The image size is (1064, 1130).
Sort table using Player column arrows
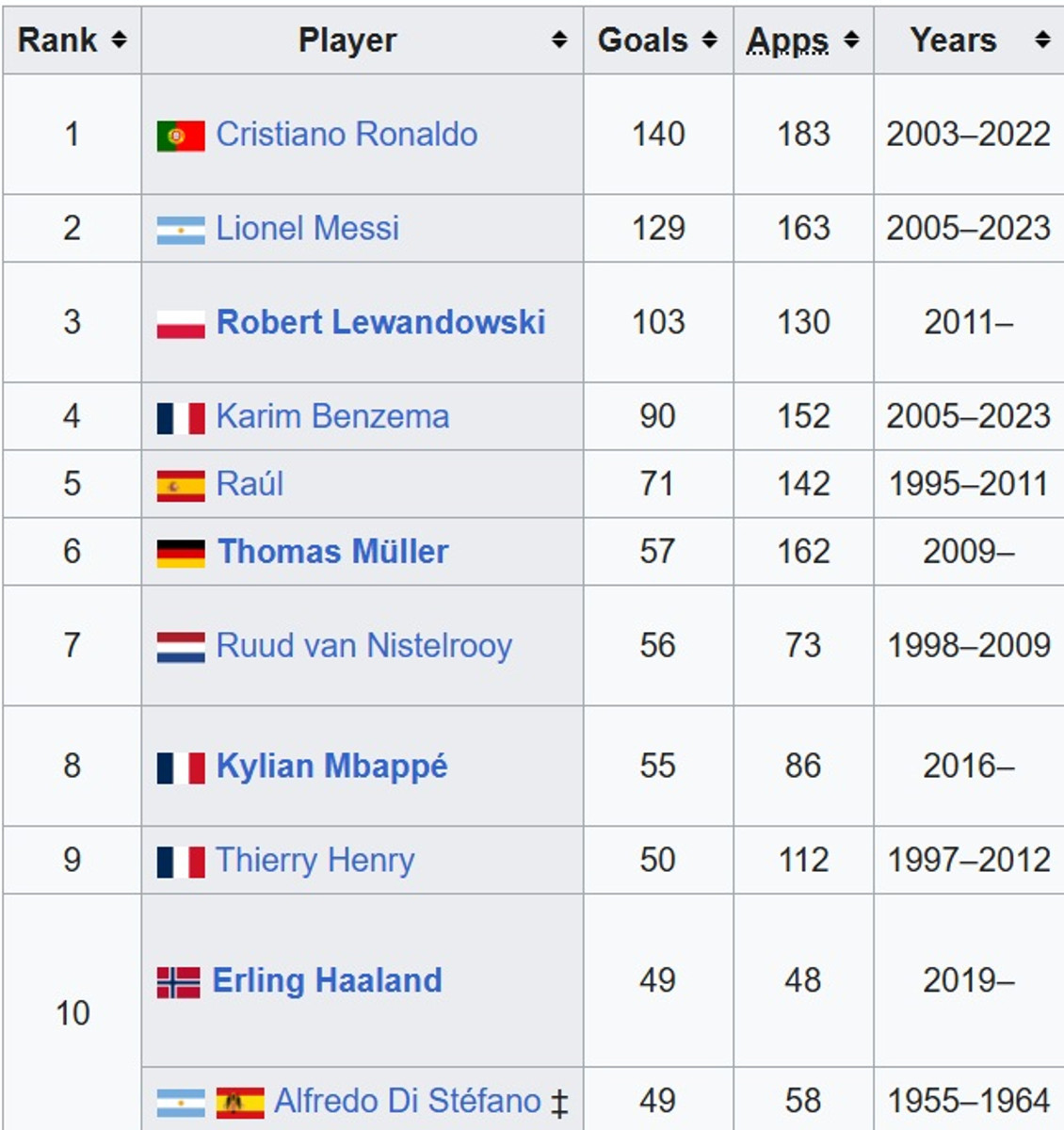click(559, 40)
